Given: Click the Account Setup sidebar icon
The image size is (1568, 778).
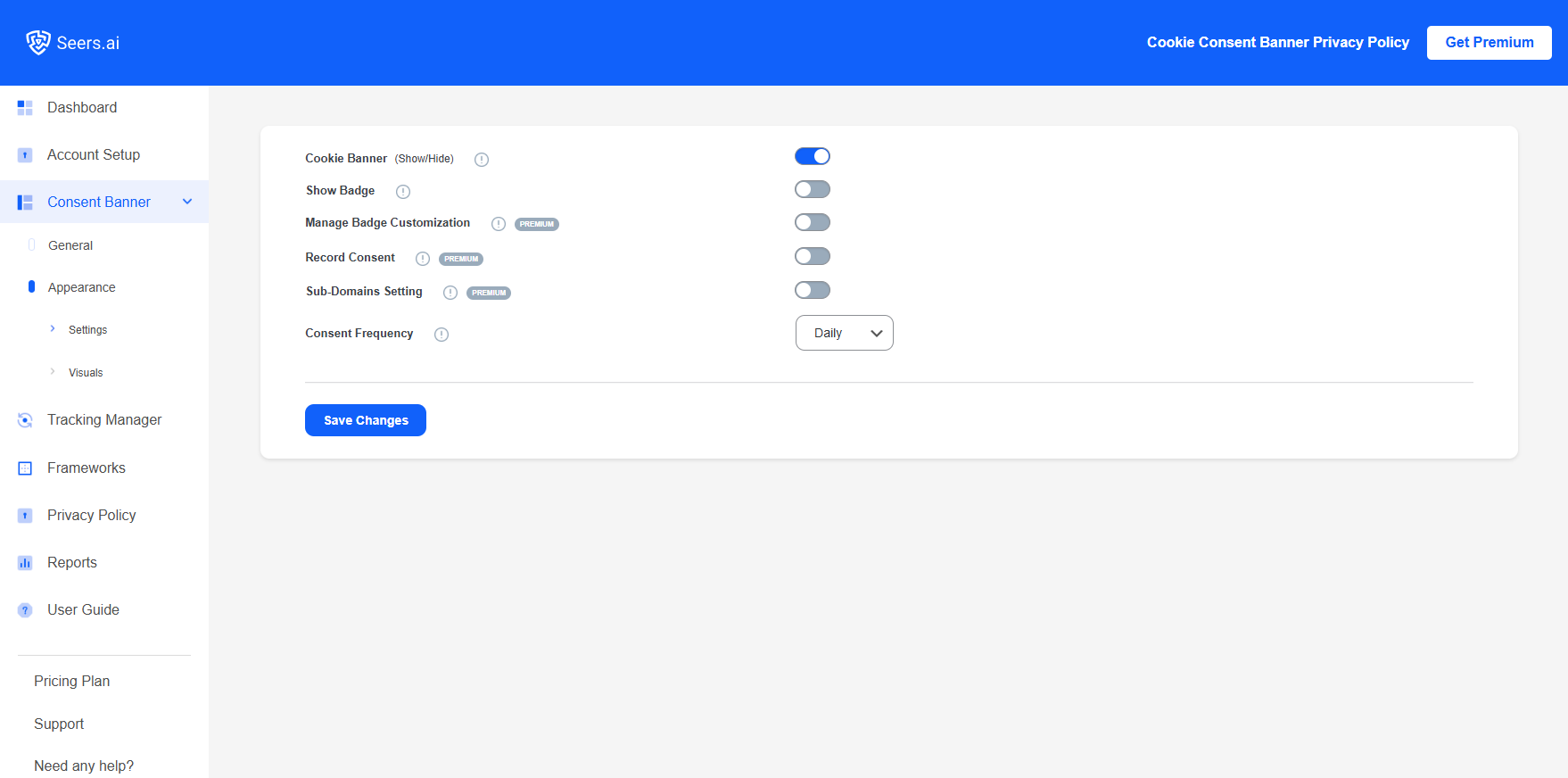Looking at the screenshot, I should 25,155.
